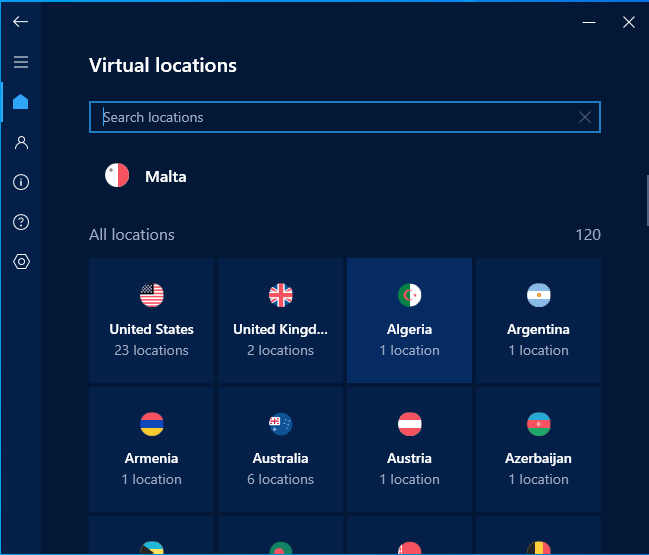This screenshot has height=555, width=649.
Task: Click the Malta flag icon
Action: (x=117, y=176)
